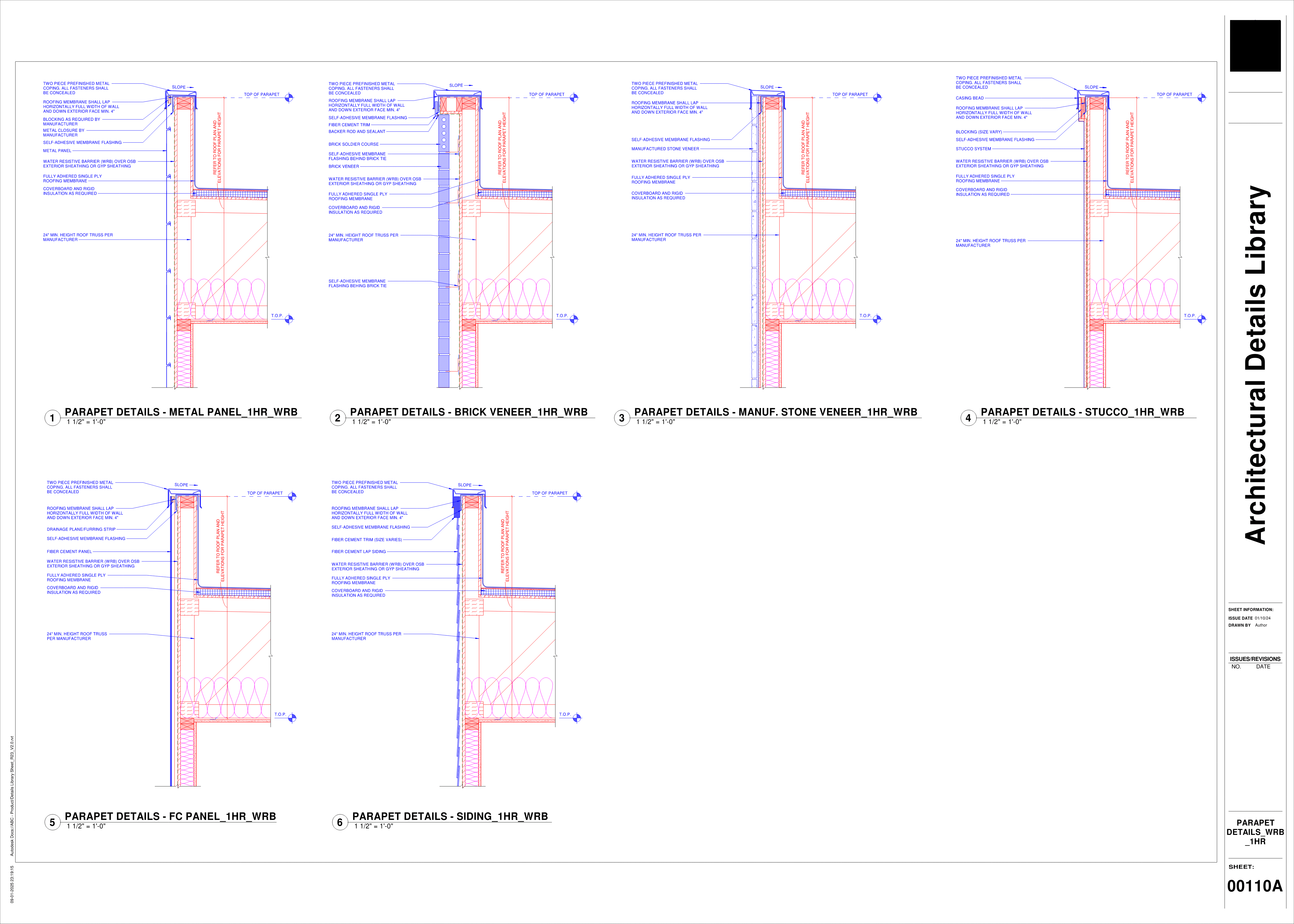
Task: Click the 'Casing Bead' note in stucco detail
Action: 970,98
